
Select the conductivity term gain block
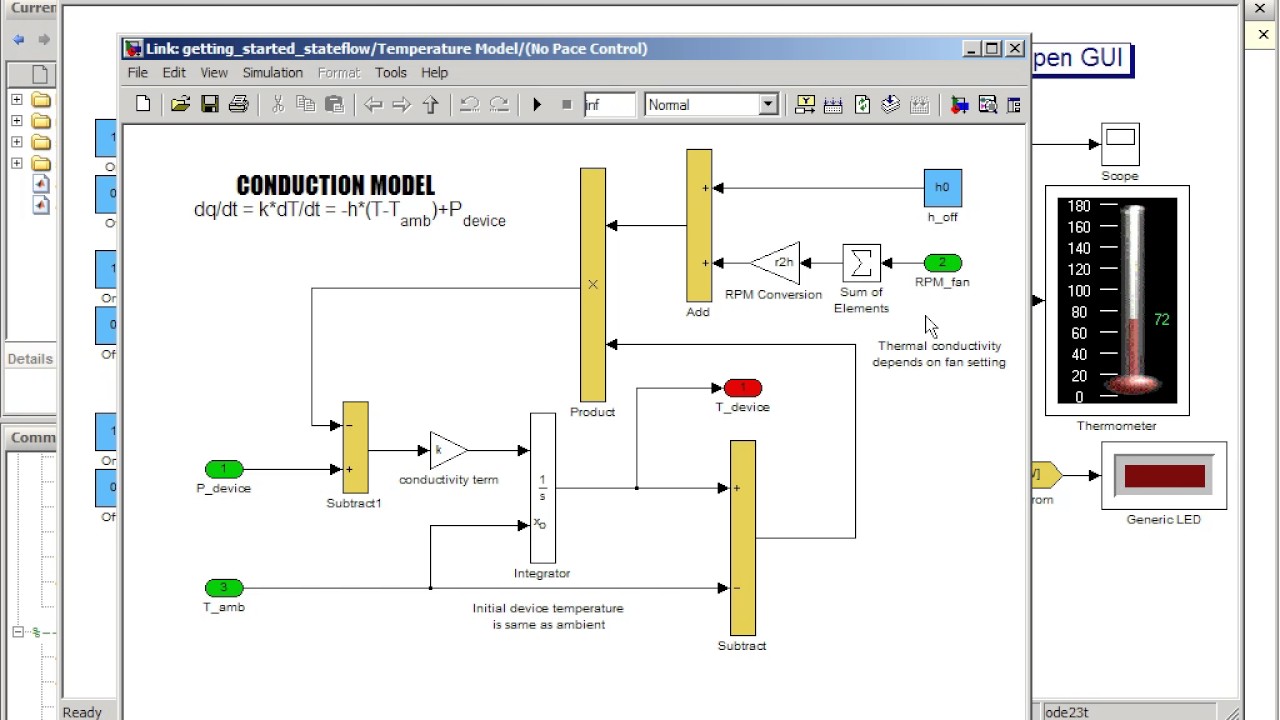tap(447, 451)
